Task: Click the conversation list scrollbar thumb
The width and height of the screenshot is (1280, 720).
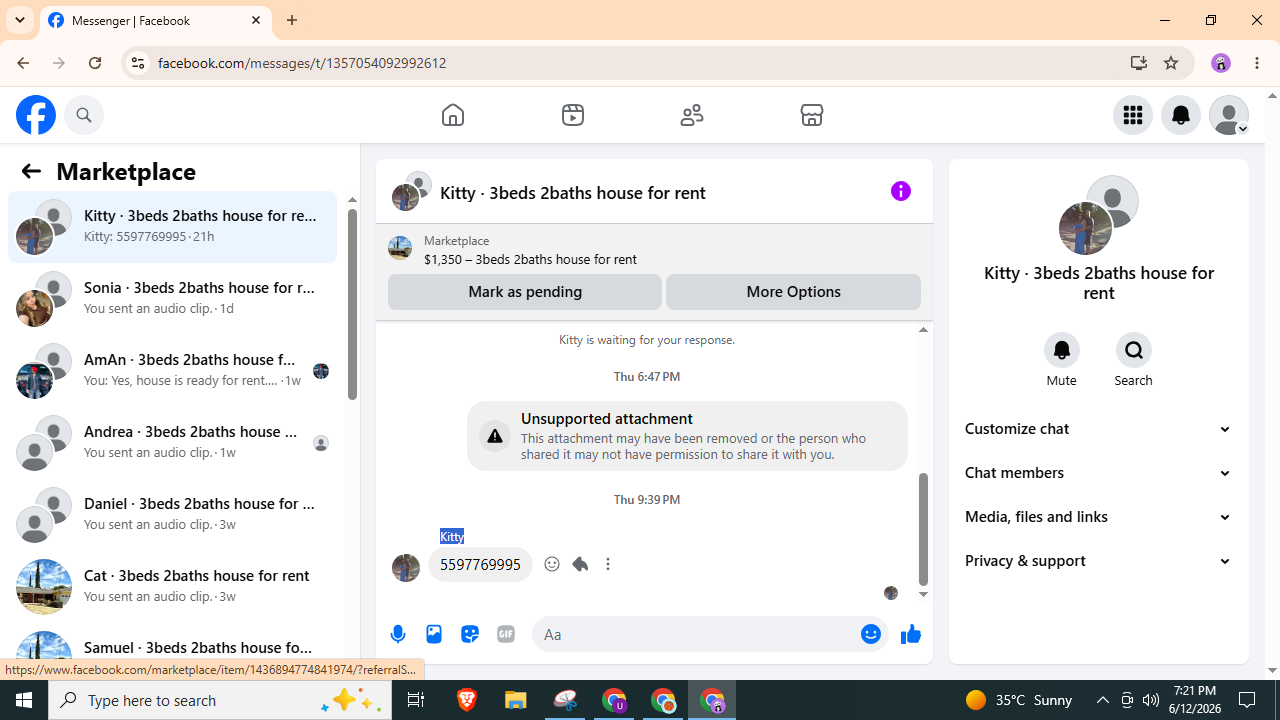Action: point(352,304)
